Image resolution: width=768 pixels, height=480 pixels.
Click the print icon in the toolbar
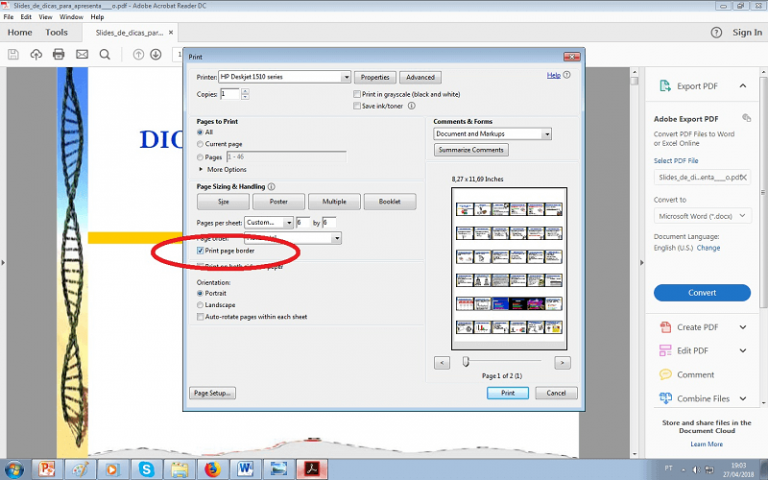59,54
